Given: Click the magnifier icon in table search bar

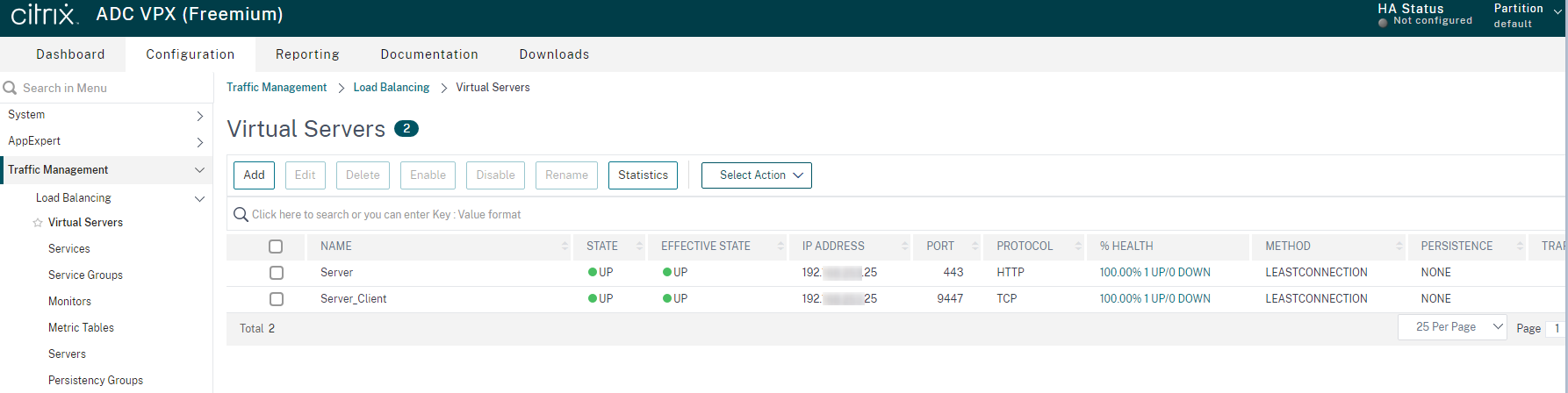Looking at the screenshot, I should click(x=241, y=215).
